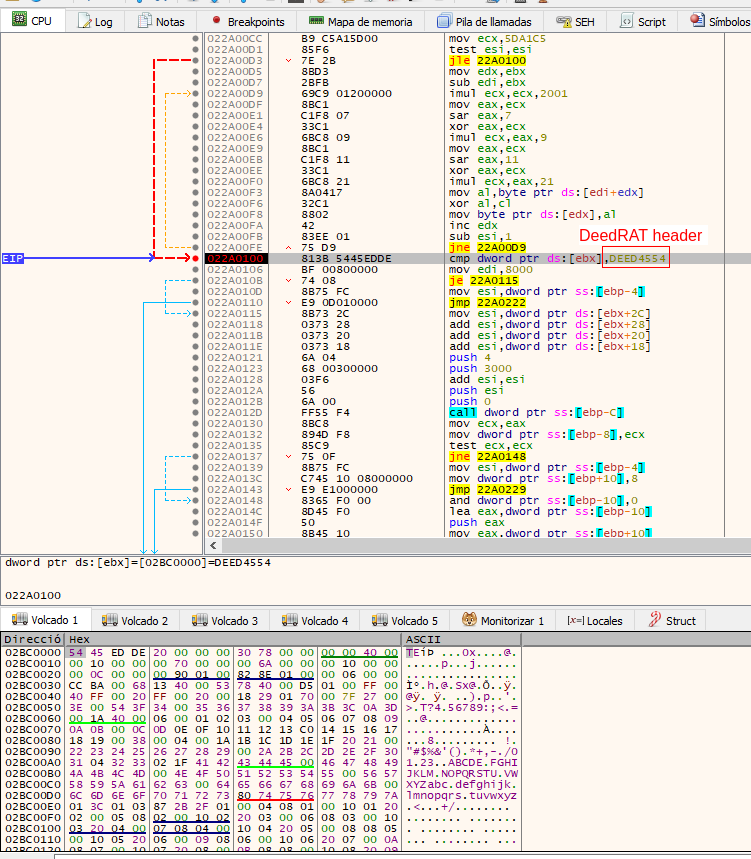Click the Log tab notepad icon
This screenshot has width=751, height=859.
(84, 21)
